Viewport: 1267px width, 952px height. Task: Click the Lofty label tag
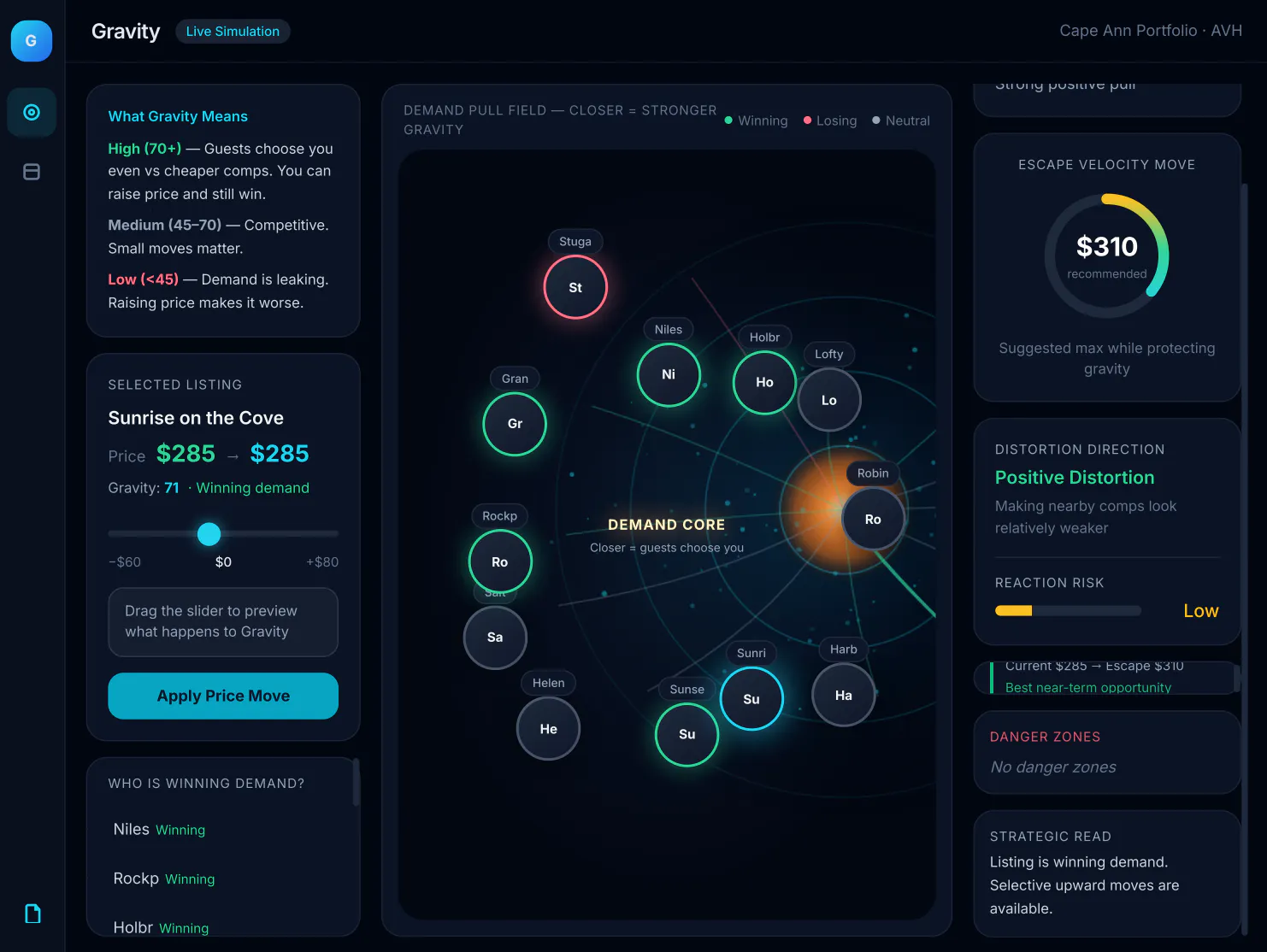[829, 354]
